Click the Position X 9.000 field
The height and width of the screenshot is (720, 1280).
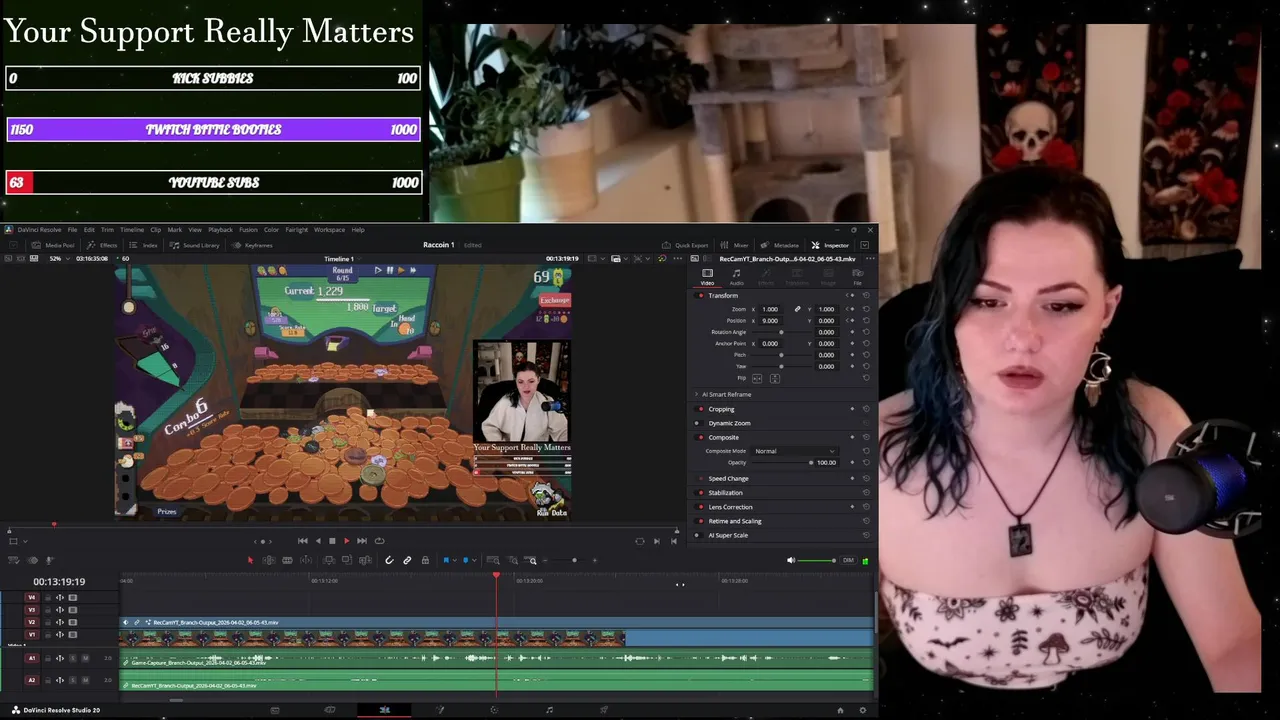pyautogui.click(x=770, y=321)
